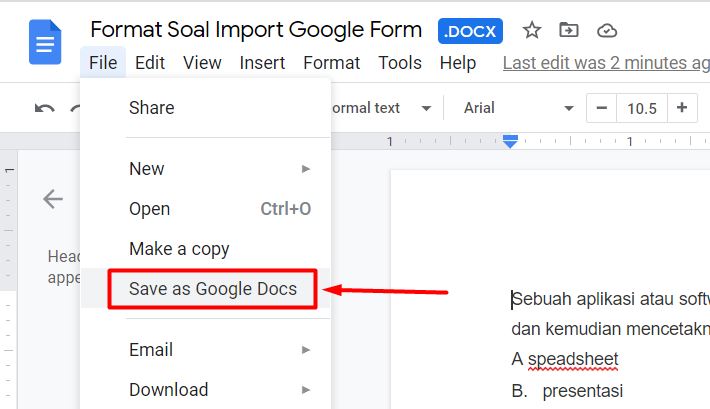Open the Insert menu
This screenshot has height=409, width=710.
tap(262, 63)
